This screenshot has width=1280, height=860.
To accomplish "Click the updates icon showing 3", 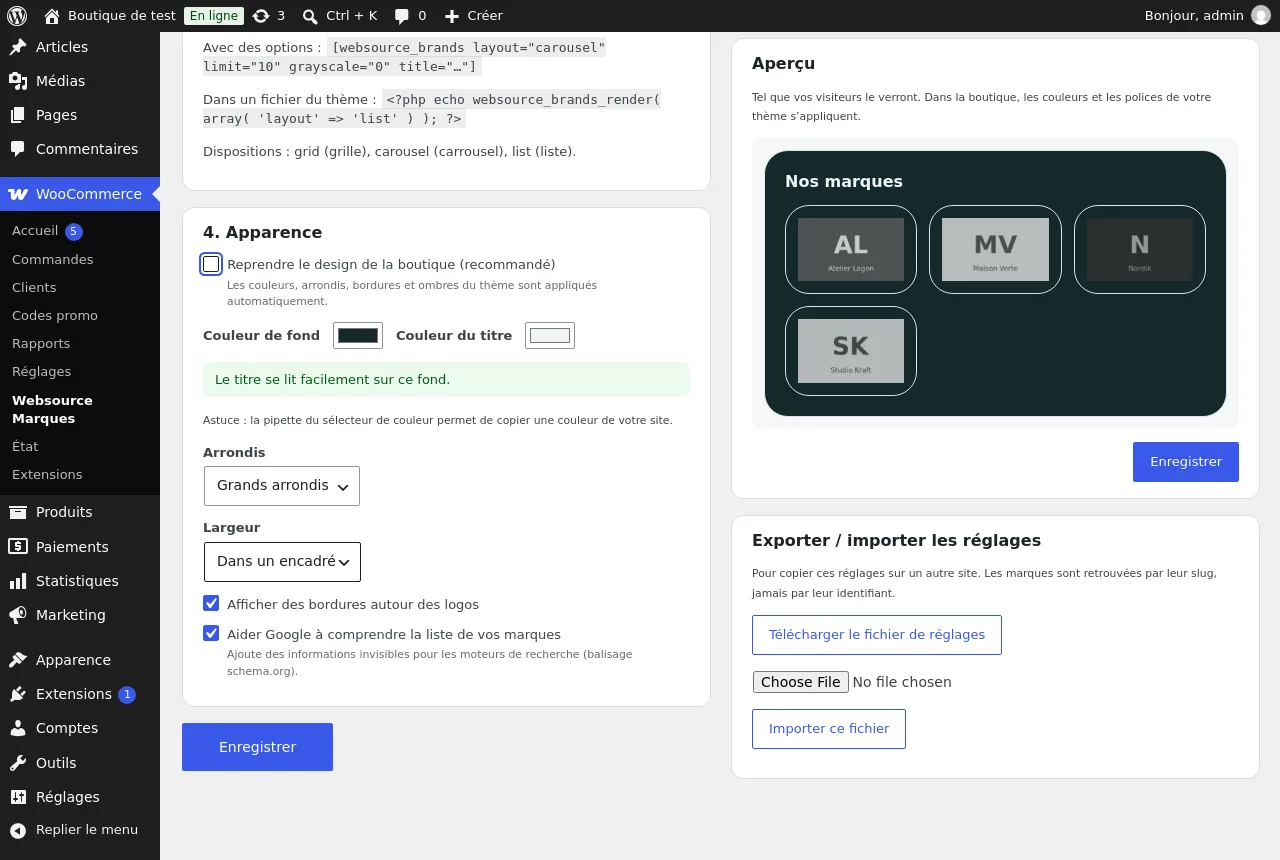I will point(261,16).
